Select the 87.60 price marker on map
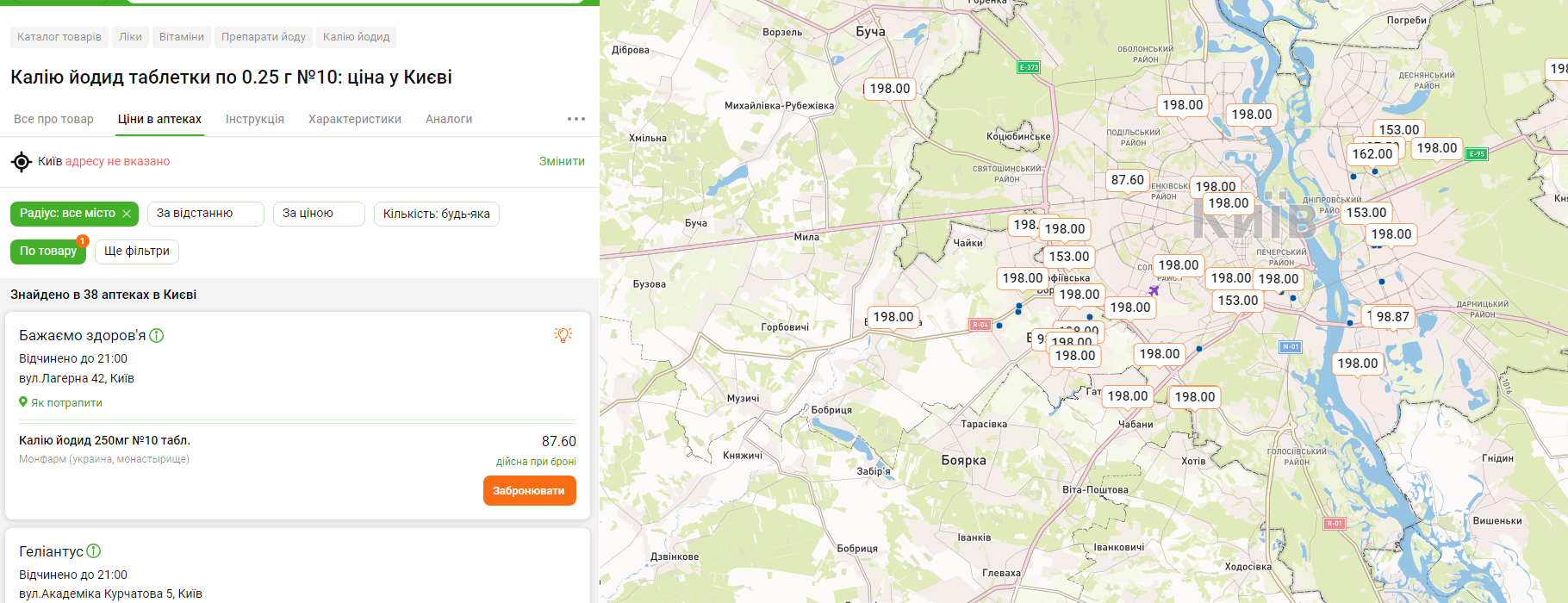 point(1127,180)
